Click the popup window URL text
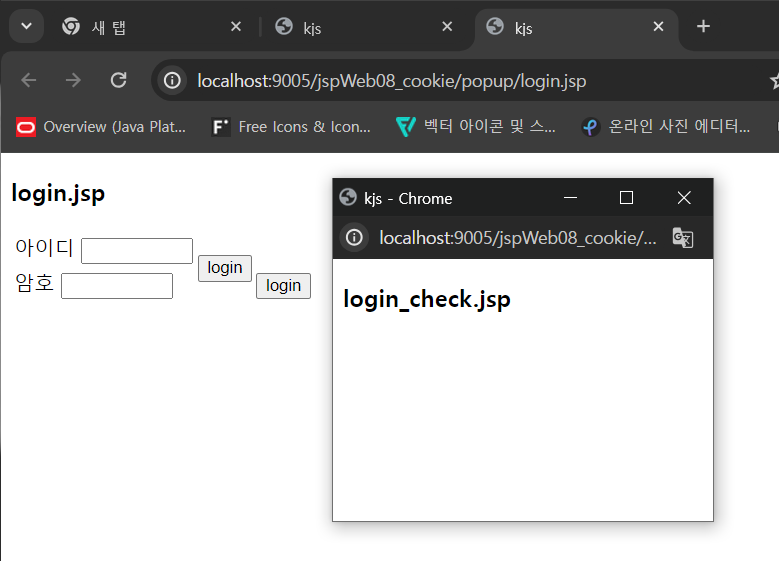The image size is (779, 561). (x=518, y=238)
